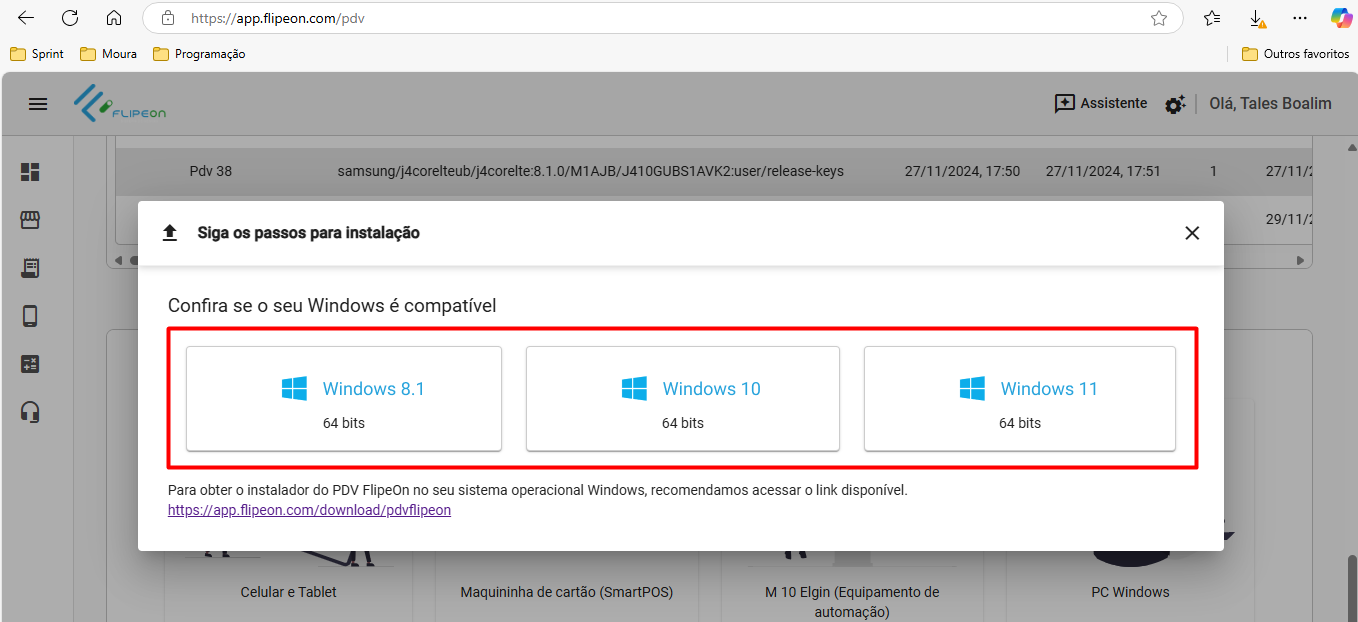This screenshot has height=622, width=1358.
Task: Select the Windows 11 64 bits card
Action: (1020, 399)
